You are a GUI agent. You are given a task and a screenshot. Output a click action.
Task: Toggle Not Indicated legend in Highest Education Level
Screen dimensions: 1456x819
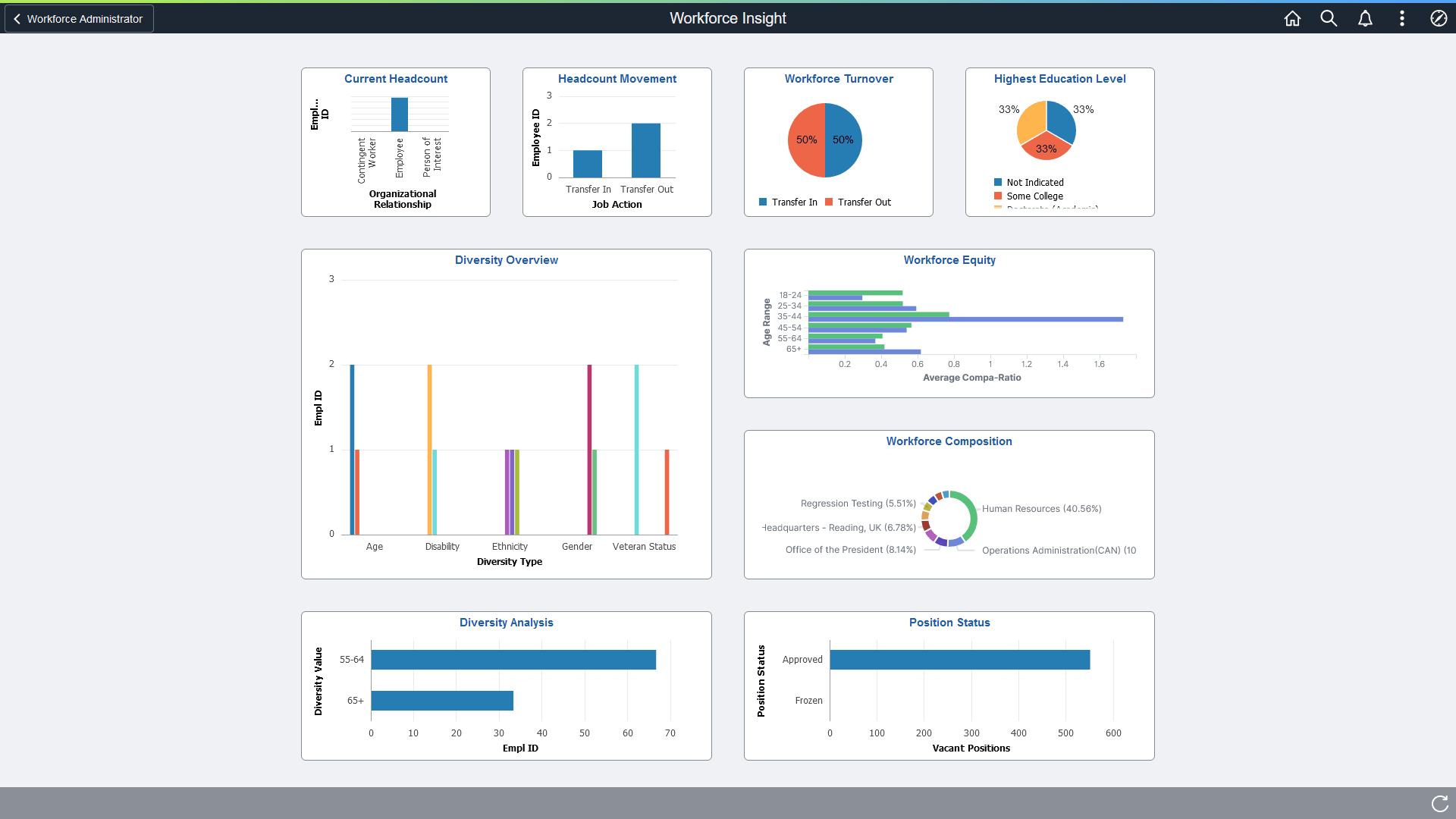[1030, 182]
